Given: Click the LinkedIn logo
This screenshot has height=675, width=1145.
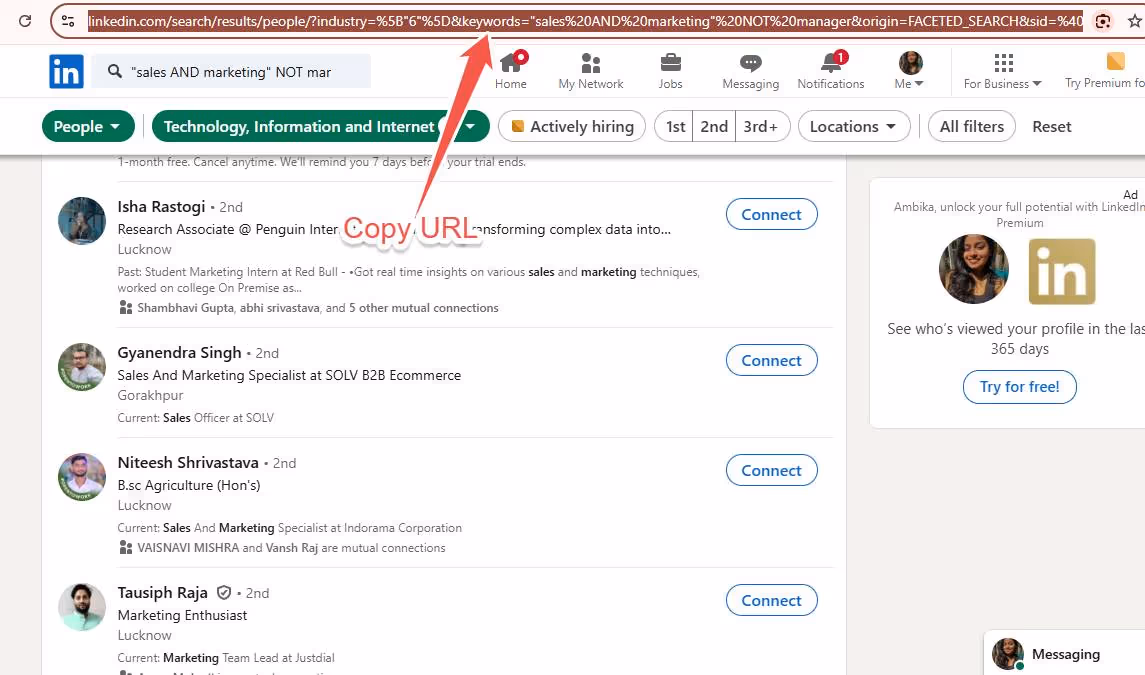Looking at the screenshot, I should [66, 71].
